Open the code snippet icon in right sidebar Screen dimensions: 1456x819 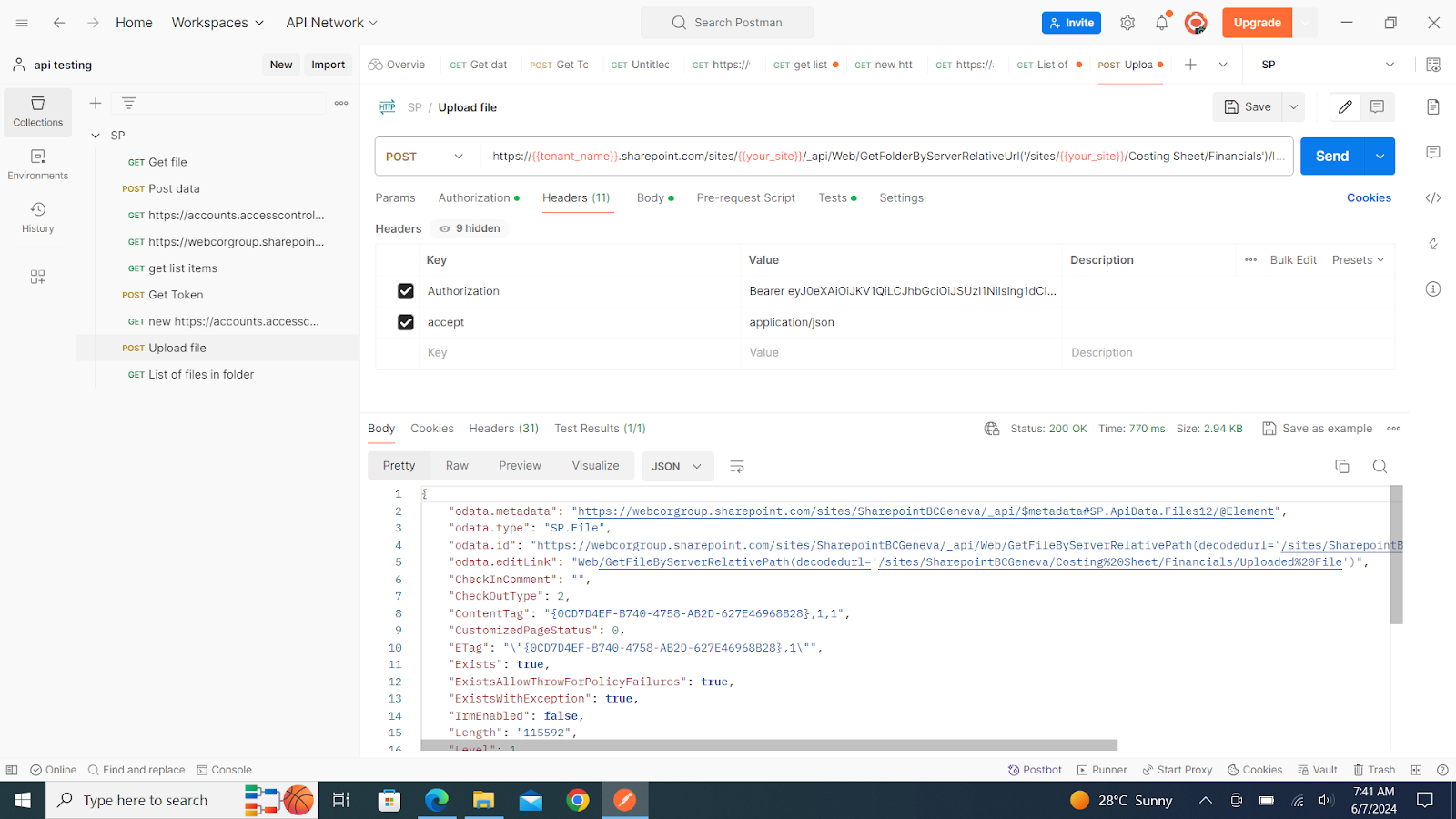click(1433, 197)
